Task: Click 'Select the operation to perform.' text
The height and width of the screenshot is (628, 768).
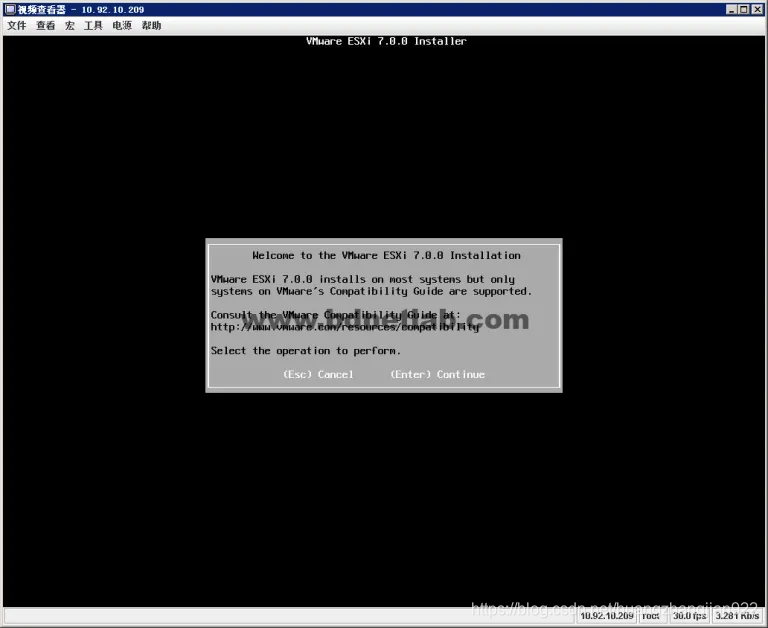Action: click(306, 351)
